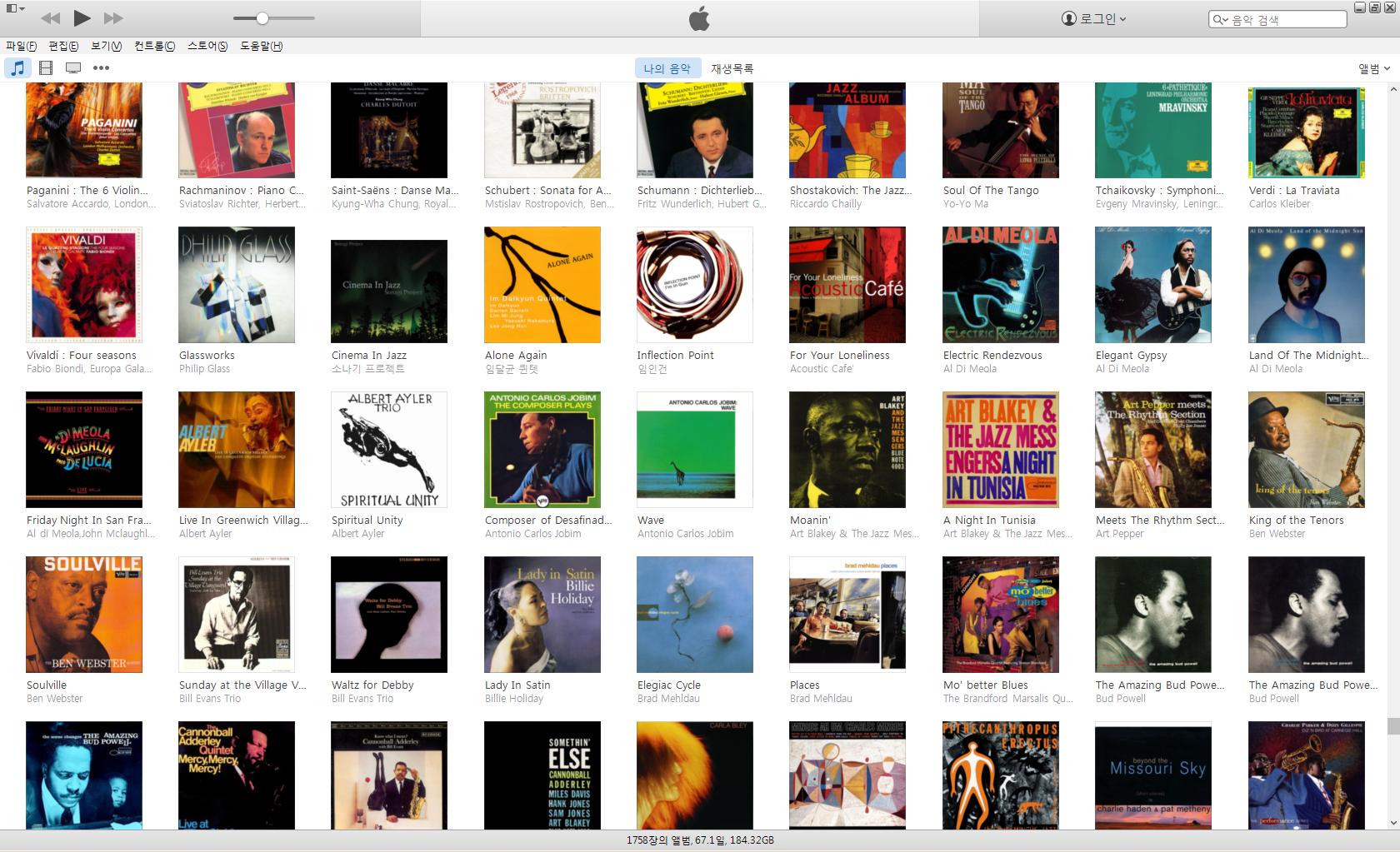Screen dimensions: 1400x852
Task: Click the Play button
Action: click(82, 17)
